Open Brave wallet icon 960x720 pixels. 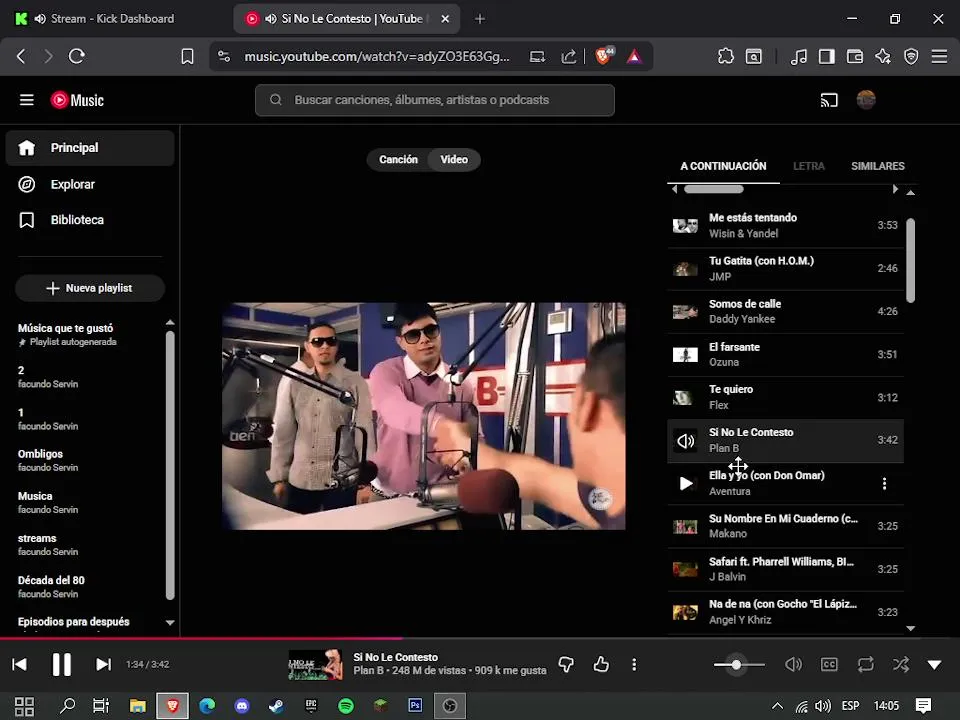click(854, 56)
